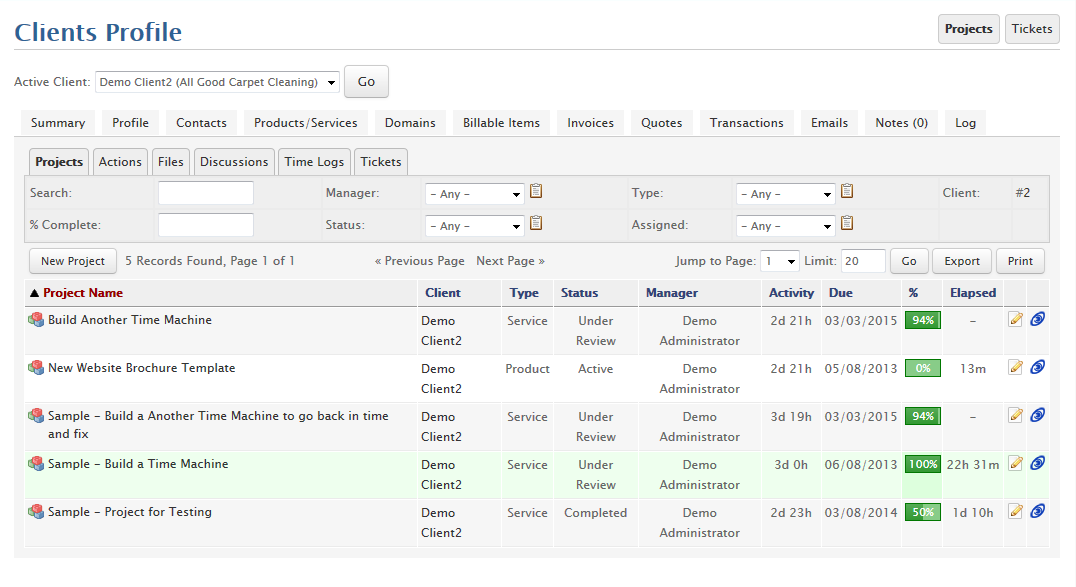Screen dimensions: 1076x587
Task: Expand the Assigned filter dropdown
Action: pos(785,226)
